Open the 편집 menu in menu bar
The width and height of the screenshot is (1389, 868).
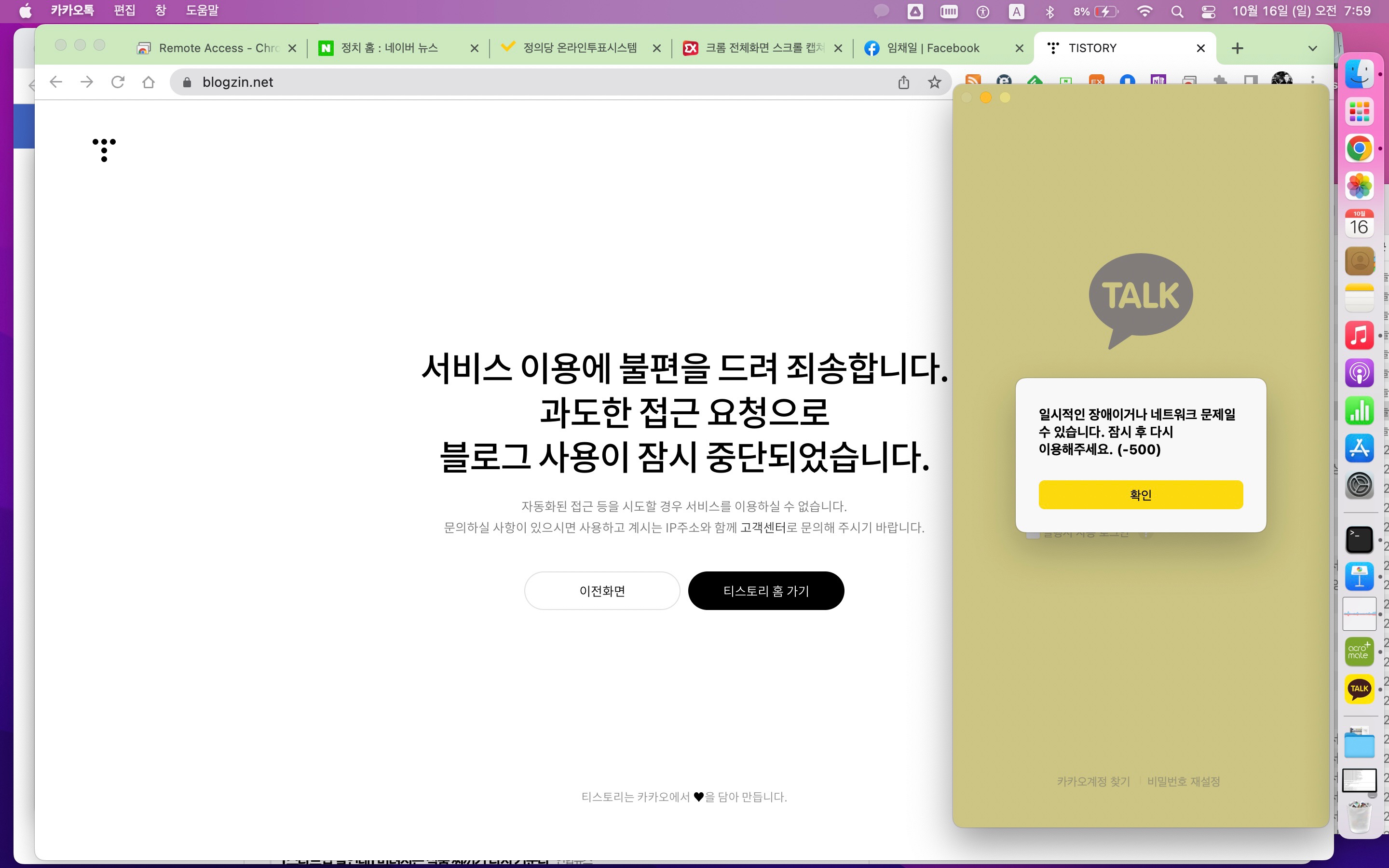click(x=124, y=10)
